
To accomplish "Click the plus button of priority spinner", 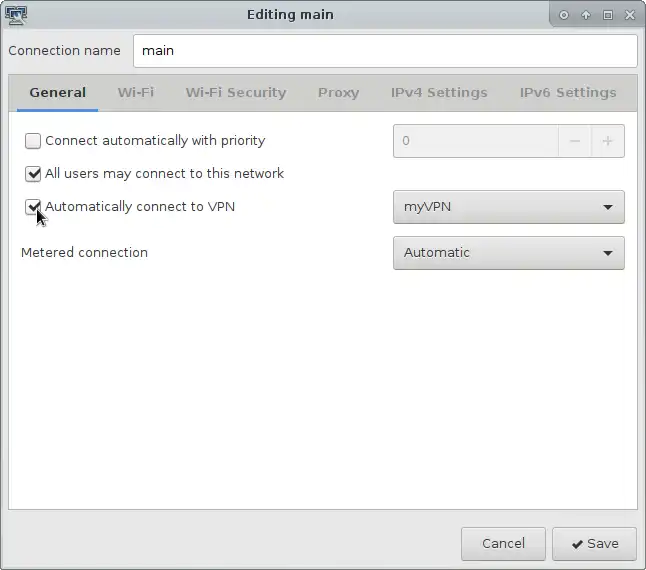I will click(x=608, y=141).
